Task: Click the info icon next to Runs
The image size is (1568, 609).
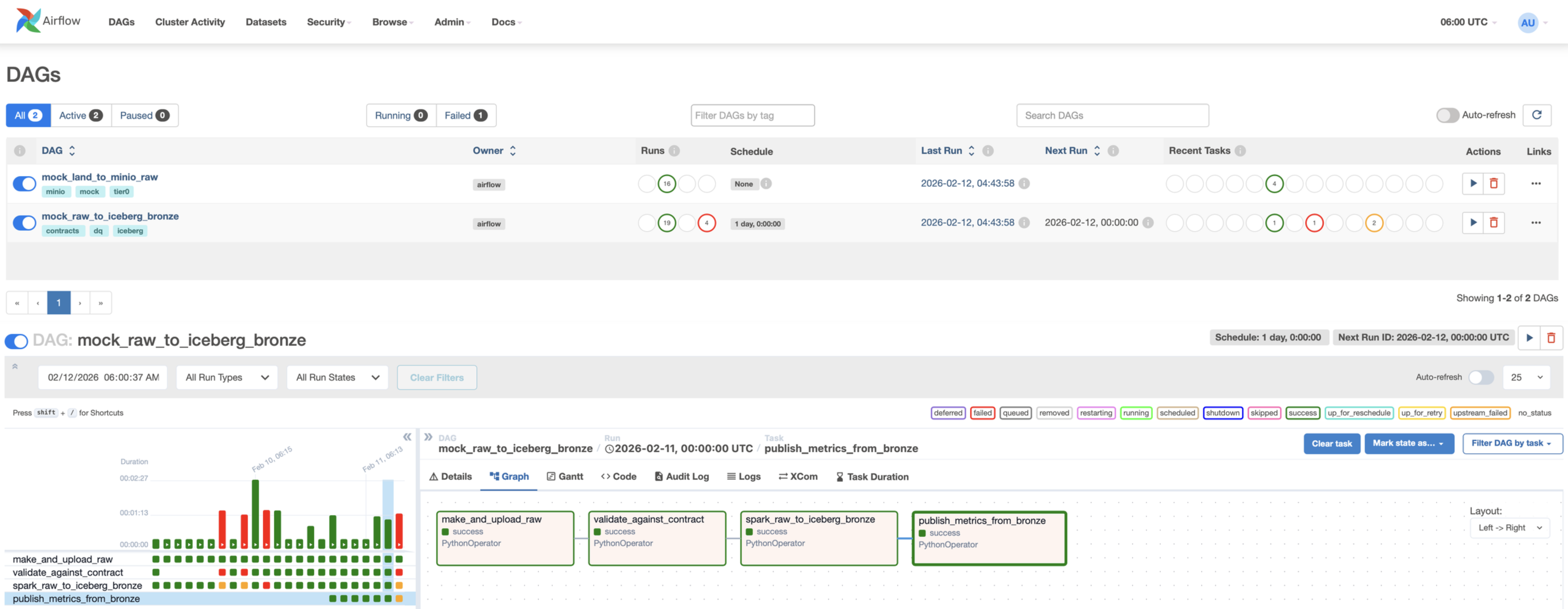Action: [674, 150]
